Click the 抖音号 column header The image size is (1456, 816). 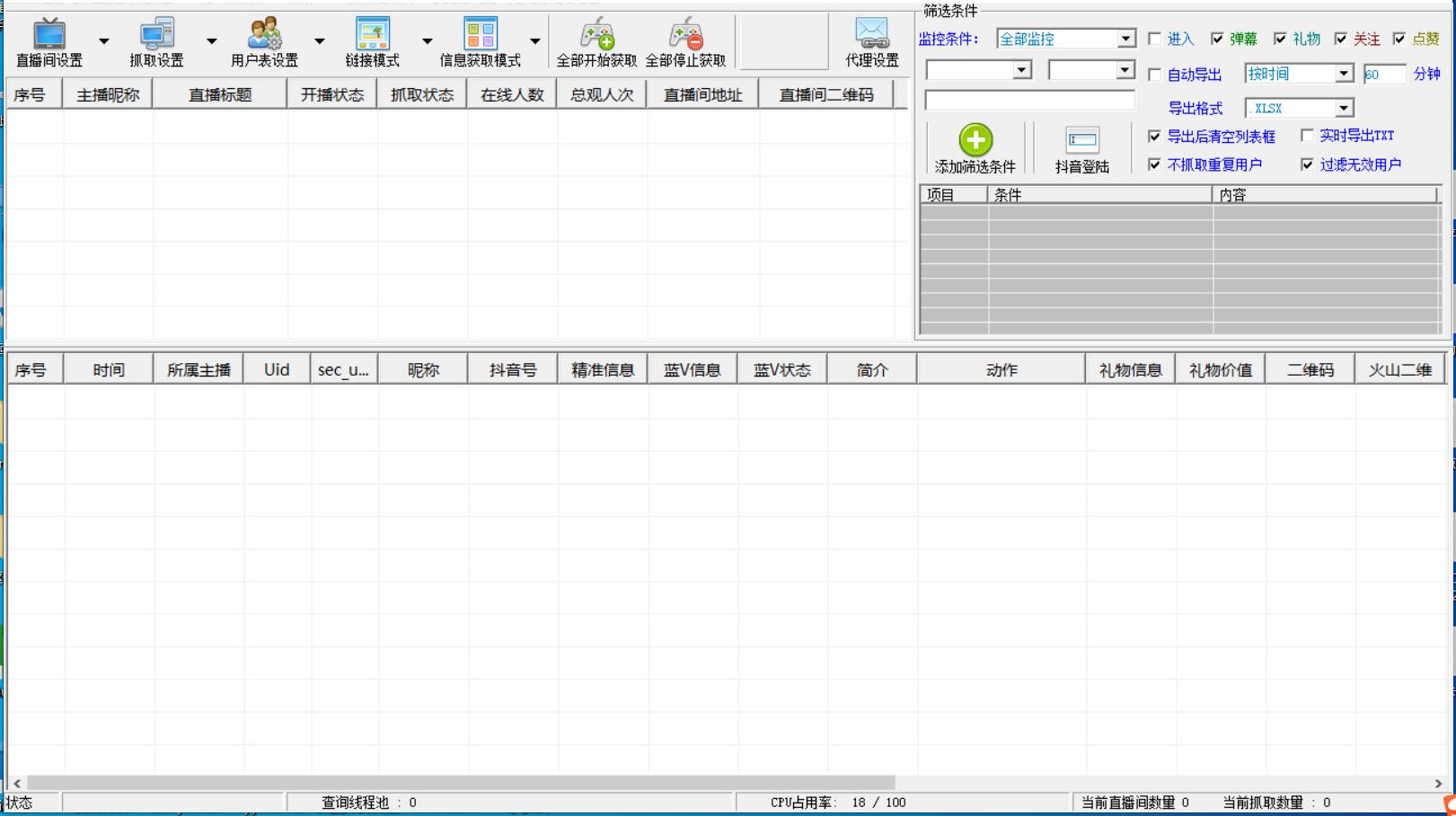click(x=513, y=369)
